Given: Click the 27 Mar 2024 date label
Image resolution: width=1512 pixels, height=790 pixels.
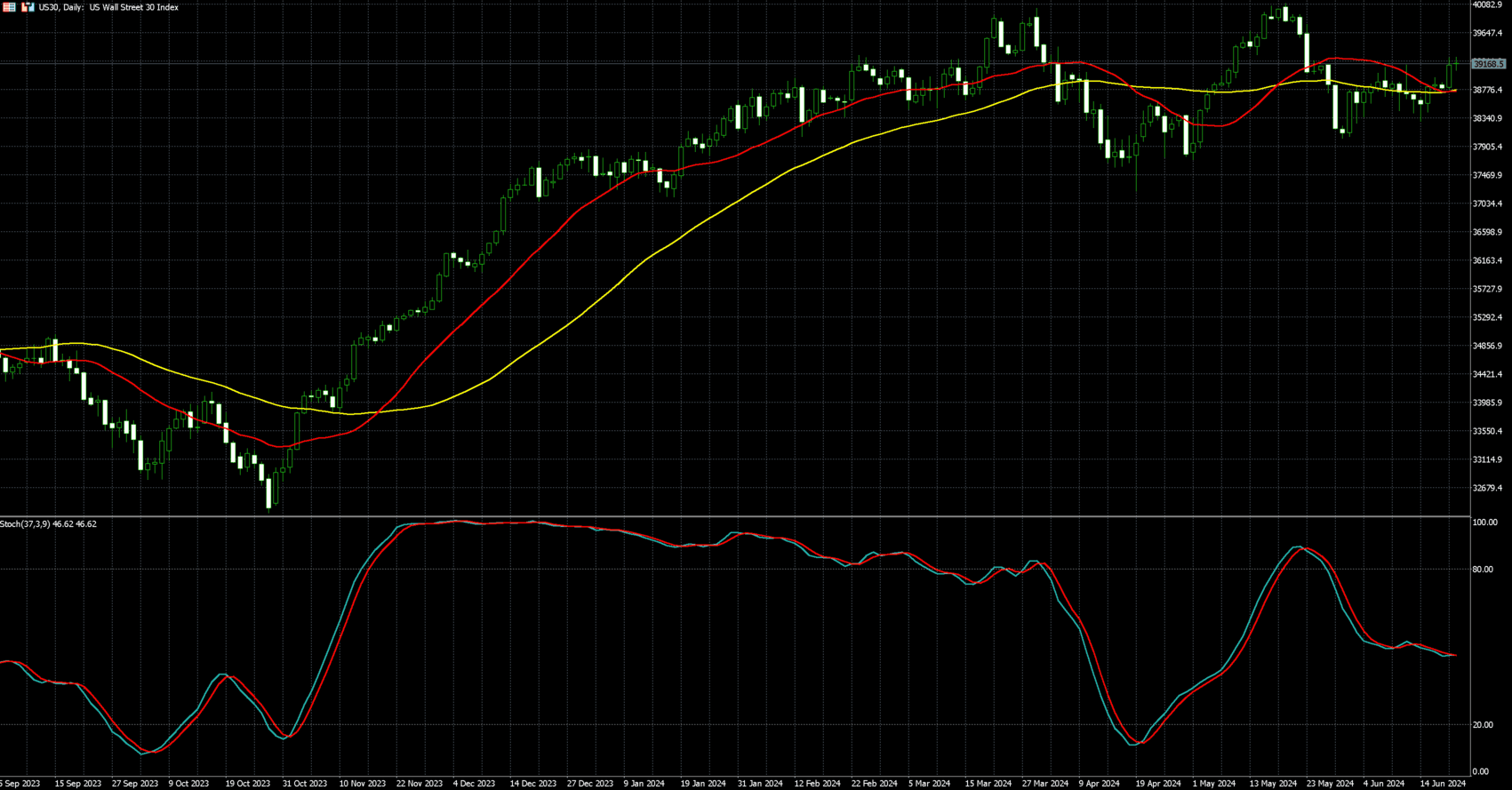Looking at the screenshot, I should coord(1044,784).
